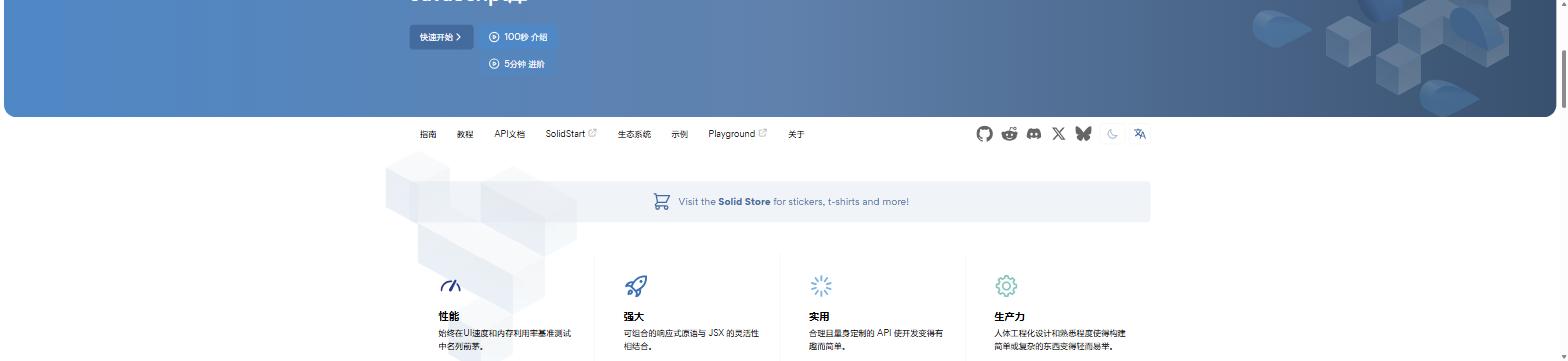Image resolution: width=1568 pixels, height=361 pixels.
Task: Open the Playground nav link
Action: tap(737, 134)
